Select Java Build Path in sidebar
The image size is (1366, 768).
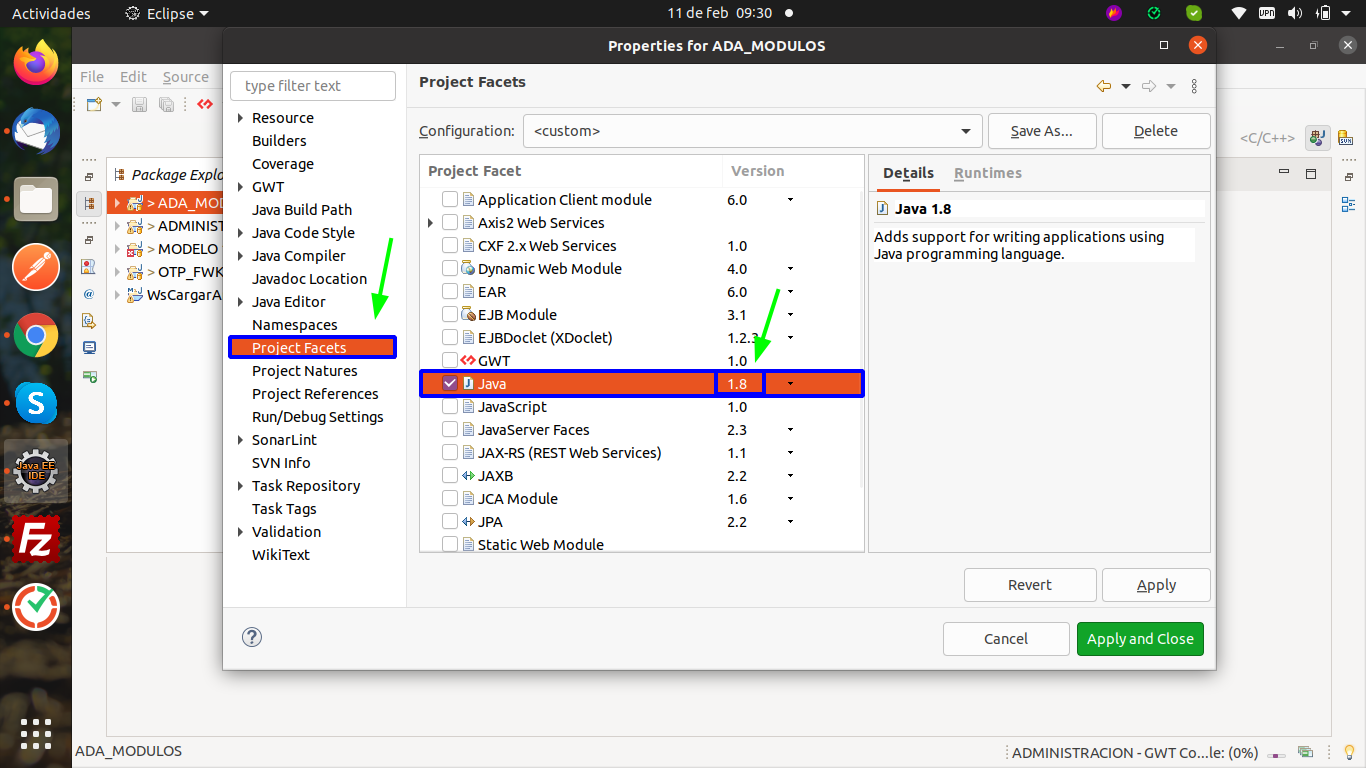click(x=301, y=210)
